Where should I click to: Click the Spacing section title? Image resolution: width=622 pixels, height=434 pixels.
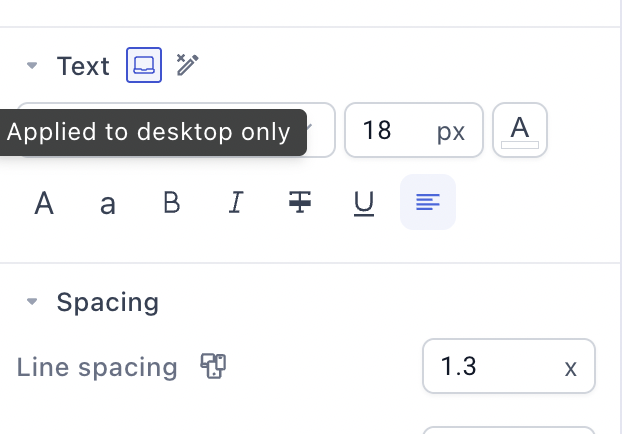108,302
